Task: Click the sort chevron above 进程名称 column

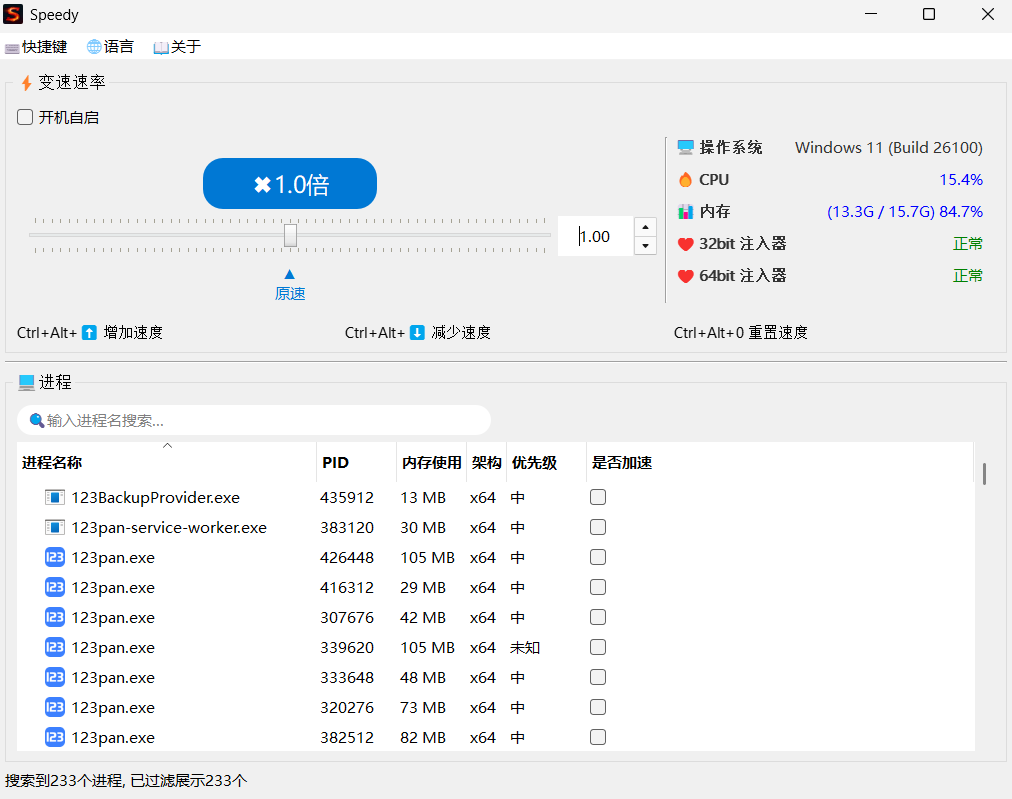Action: pyautogui.click(x=167, y=445)
